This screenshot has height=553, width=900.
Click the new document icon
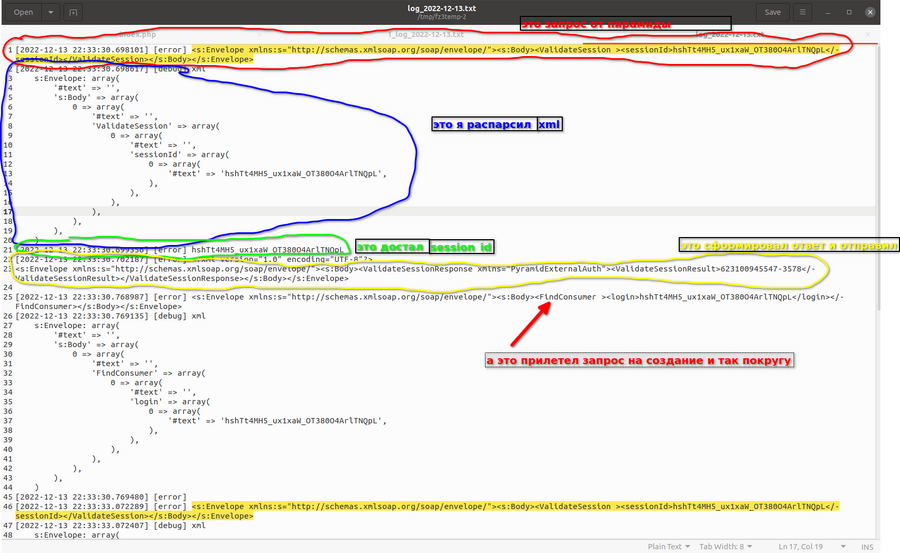click(x=75, y=12)
